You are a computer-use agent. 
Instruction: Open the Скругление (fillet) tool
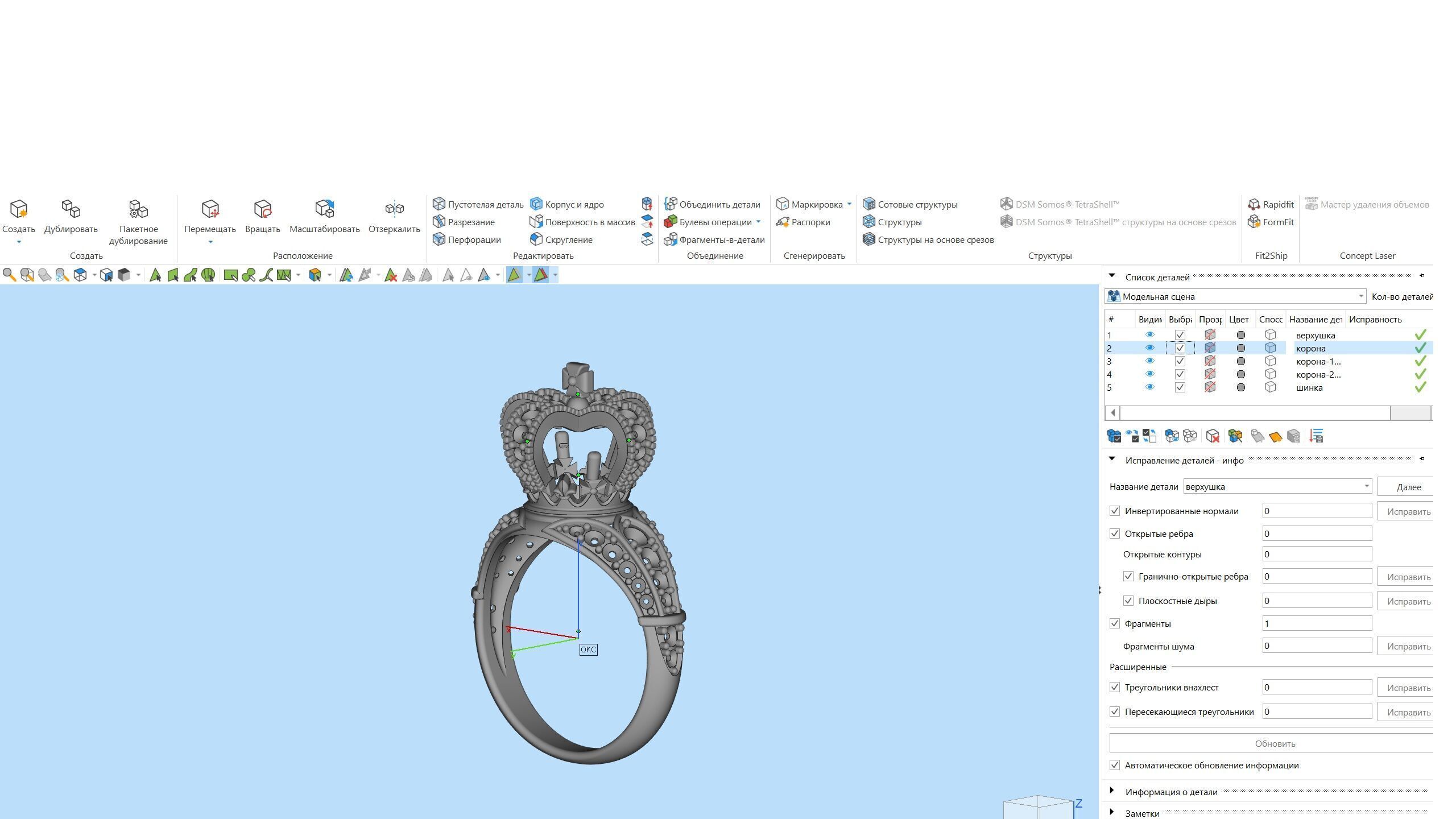click(x=561, y=239)
